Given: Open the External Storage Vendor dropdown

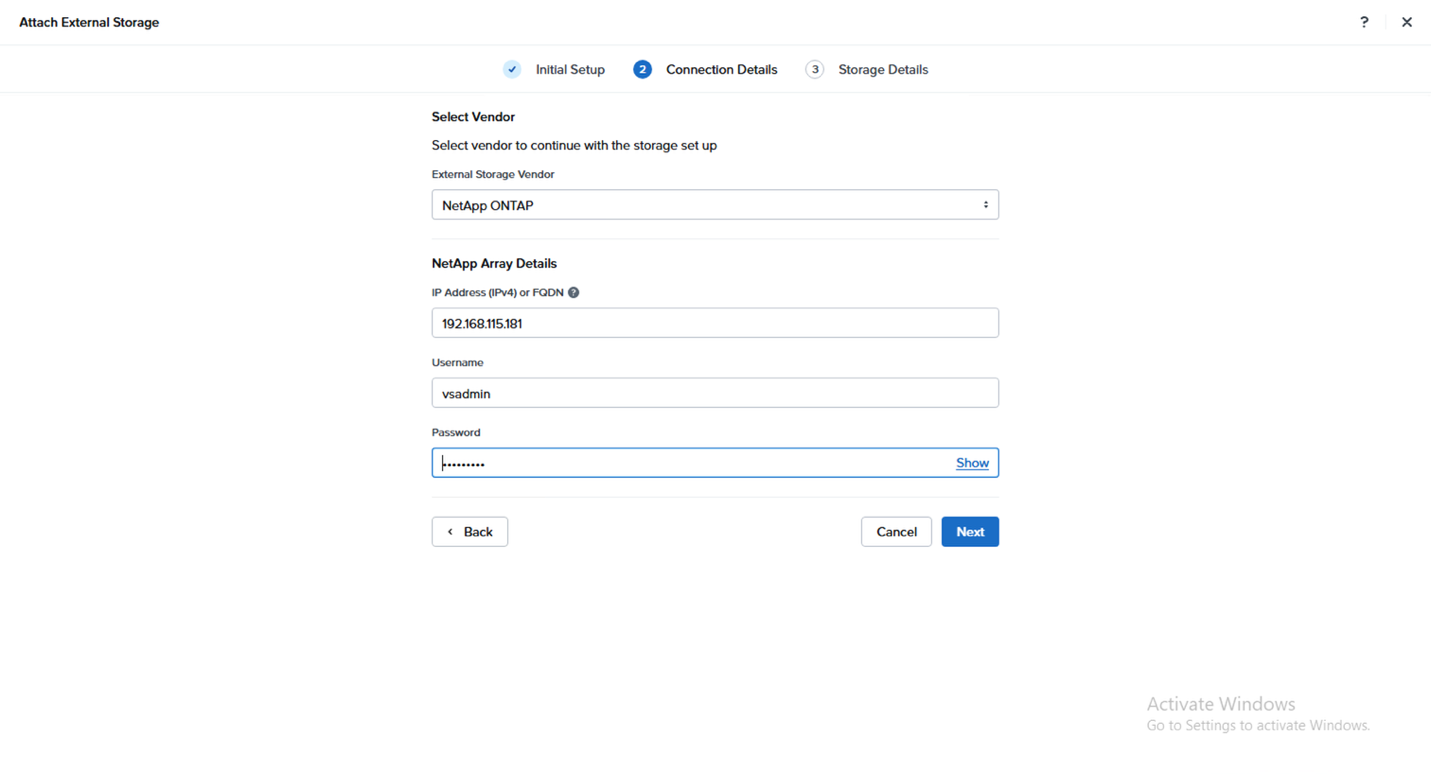Looking at the screenshot, I should click(715, 205).
